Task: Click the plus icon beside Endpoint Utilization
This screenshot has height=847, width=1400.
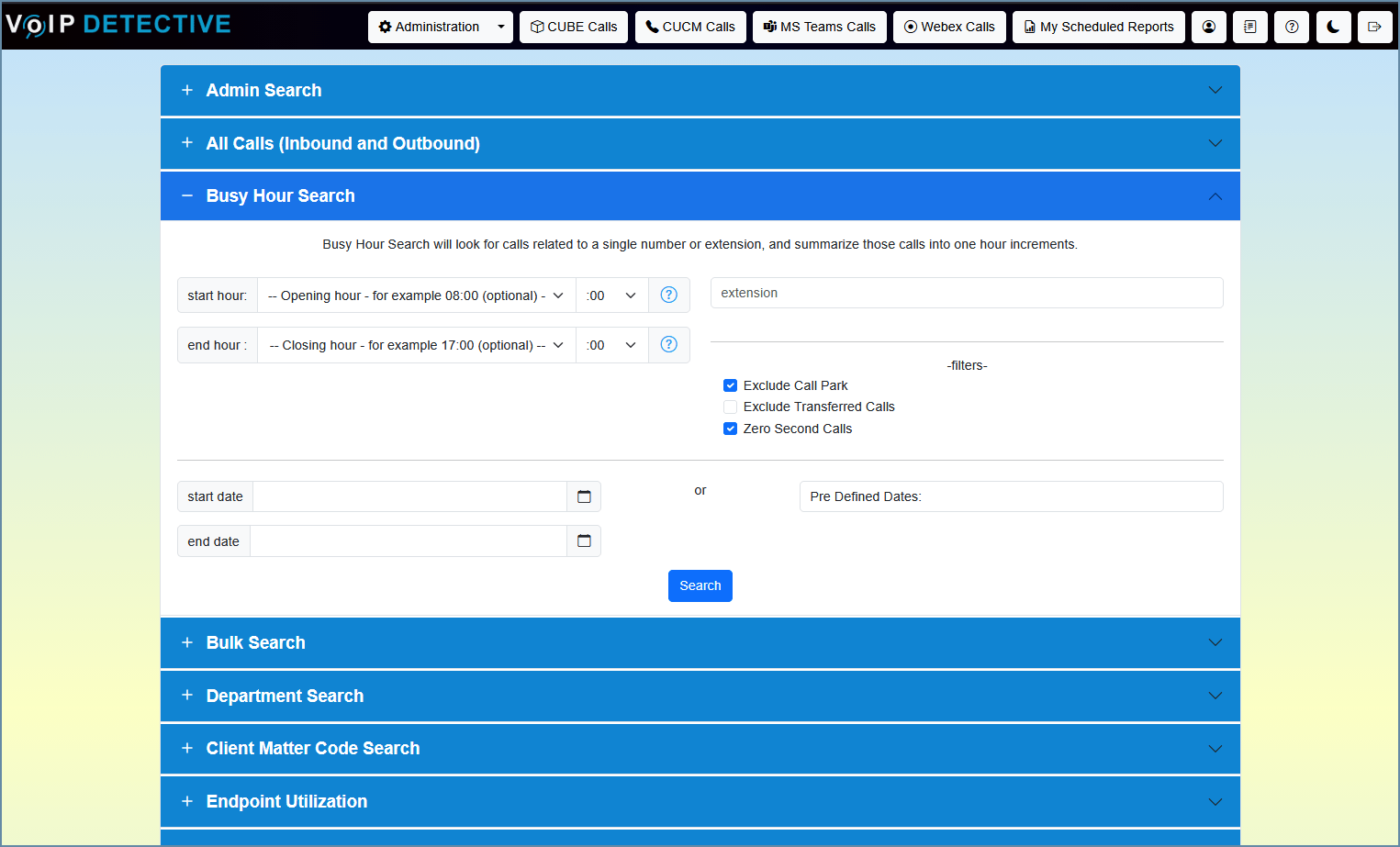Action: [187, 801]
